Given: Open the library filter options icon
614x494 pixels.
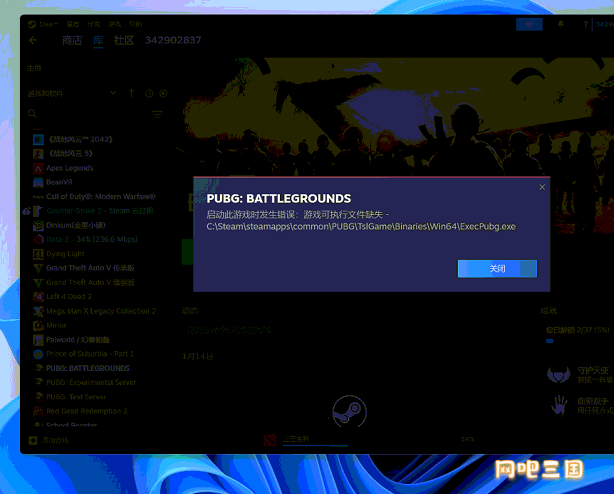Looking at the screenshot, I should [x=157, y=114].
